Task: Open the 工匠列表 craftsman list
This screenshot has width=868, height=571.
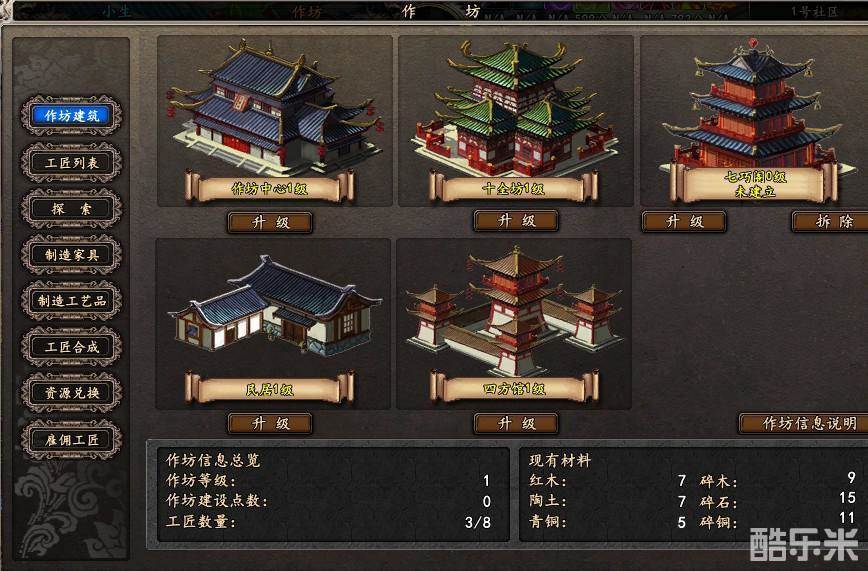Action: [71, 162]
